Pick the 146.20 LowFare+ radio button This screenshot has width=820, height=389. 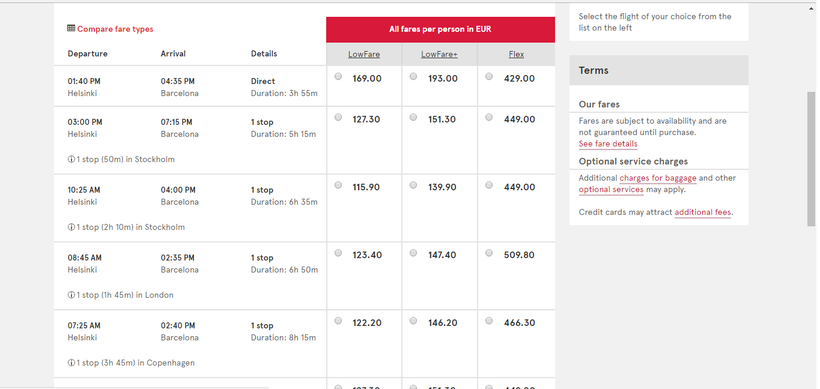pyautogui.click(x=413, y=321)
